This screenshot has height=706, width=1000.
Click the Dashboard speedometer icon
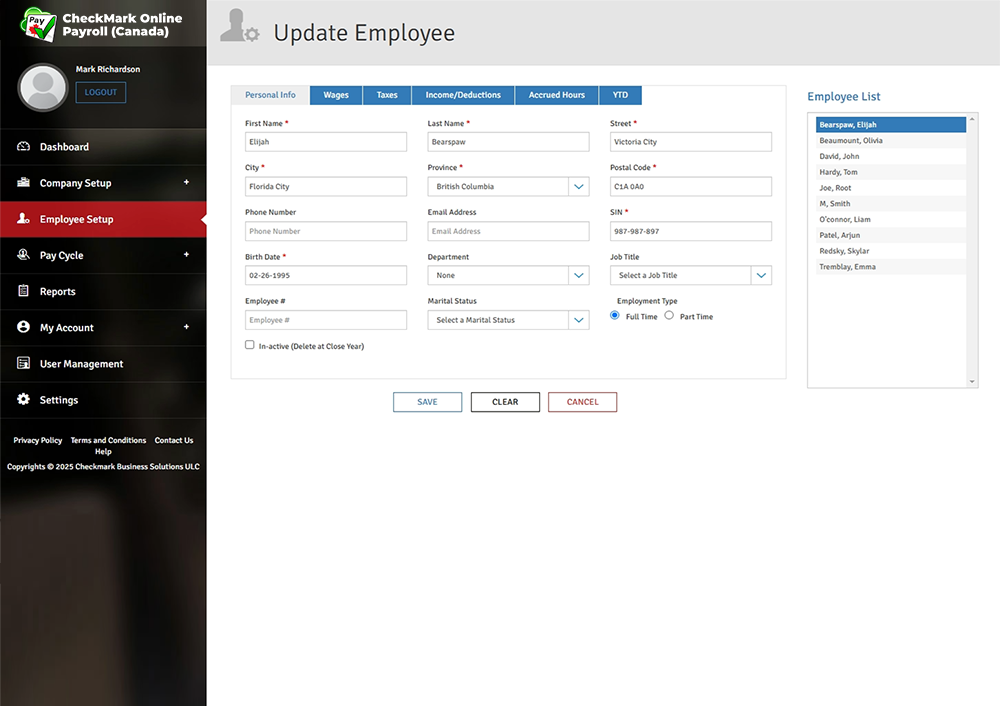coord(24,147)
